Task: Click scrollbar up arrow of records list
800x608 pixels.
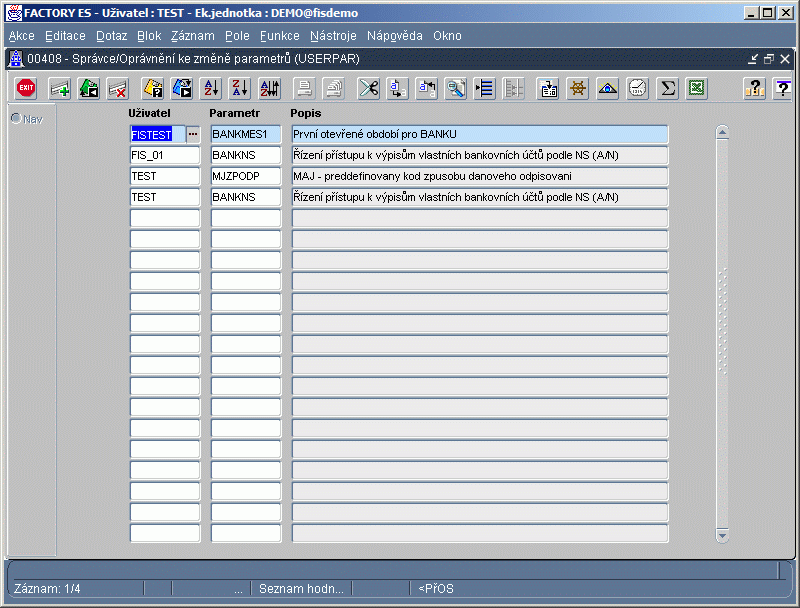Action: (x=722, y=133)
